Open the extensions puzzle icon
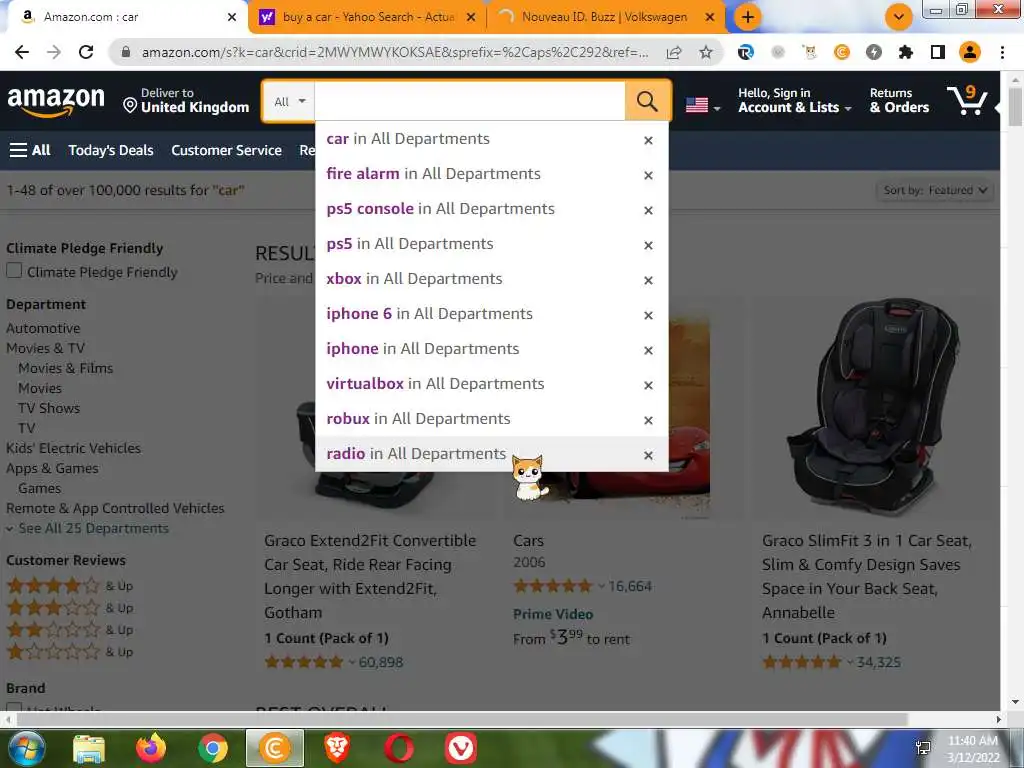This screenshot has width=1024, height=768. click(x=905, y=52)
